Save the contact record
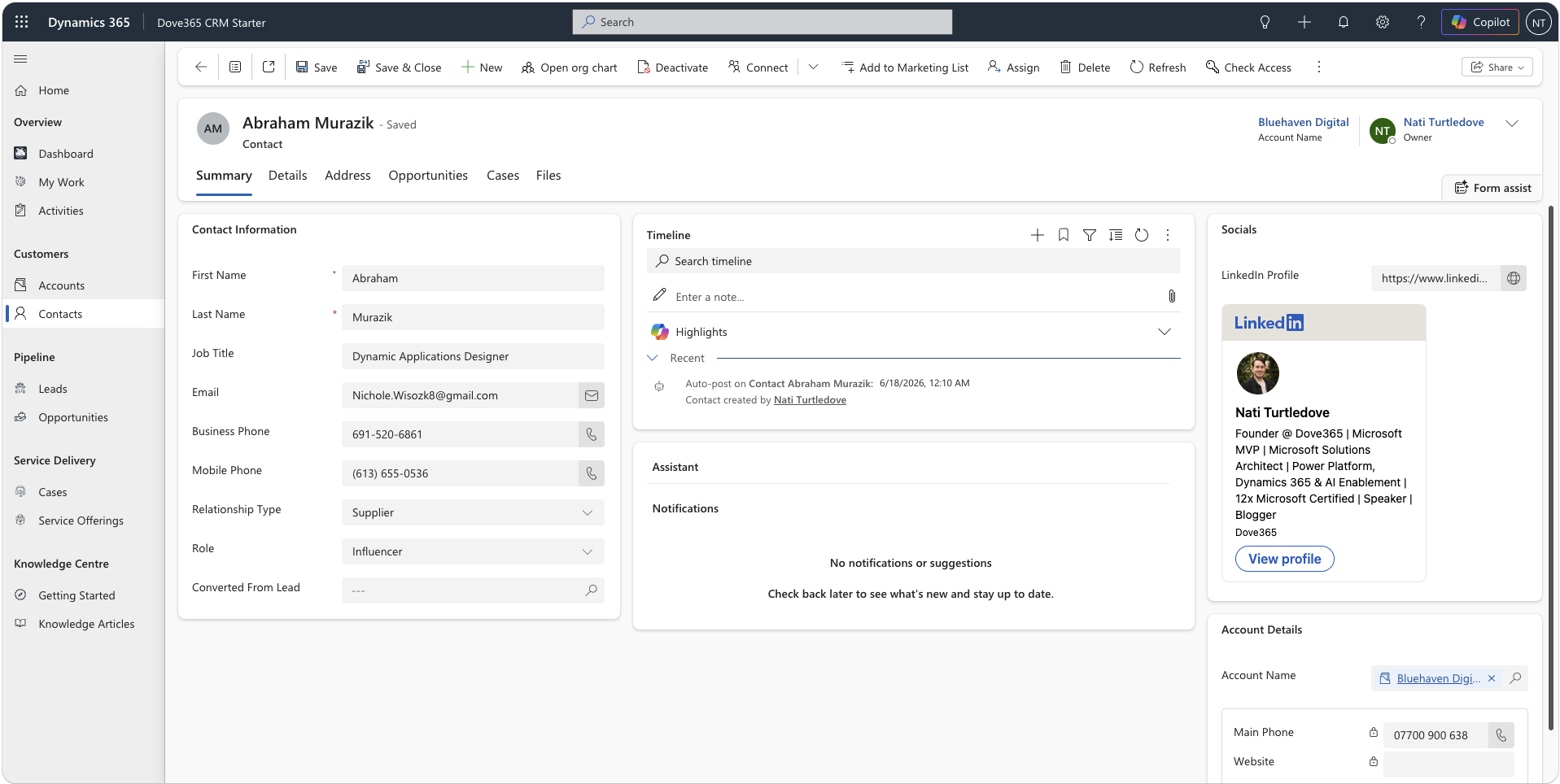1560x784 pixels. [317, 68]
